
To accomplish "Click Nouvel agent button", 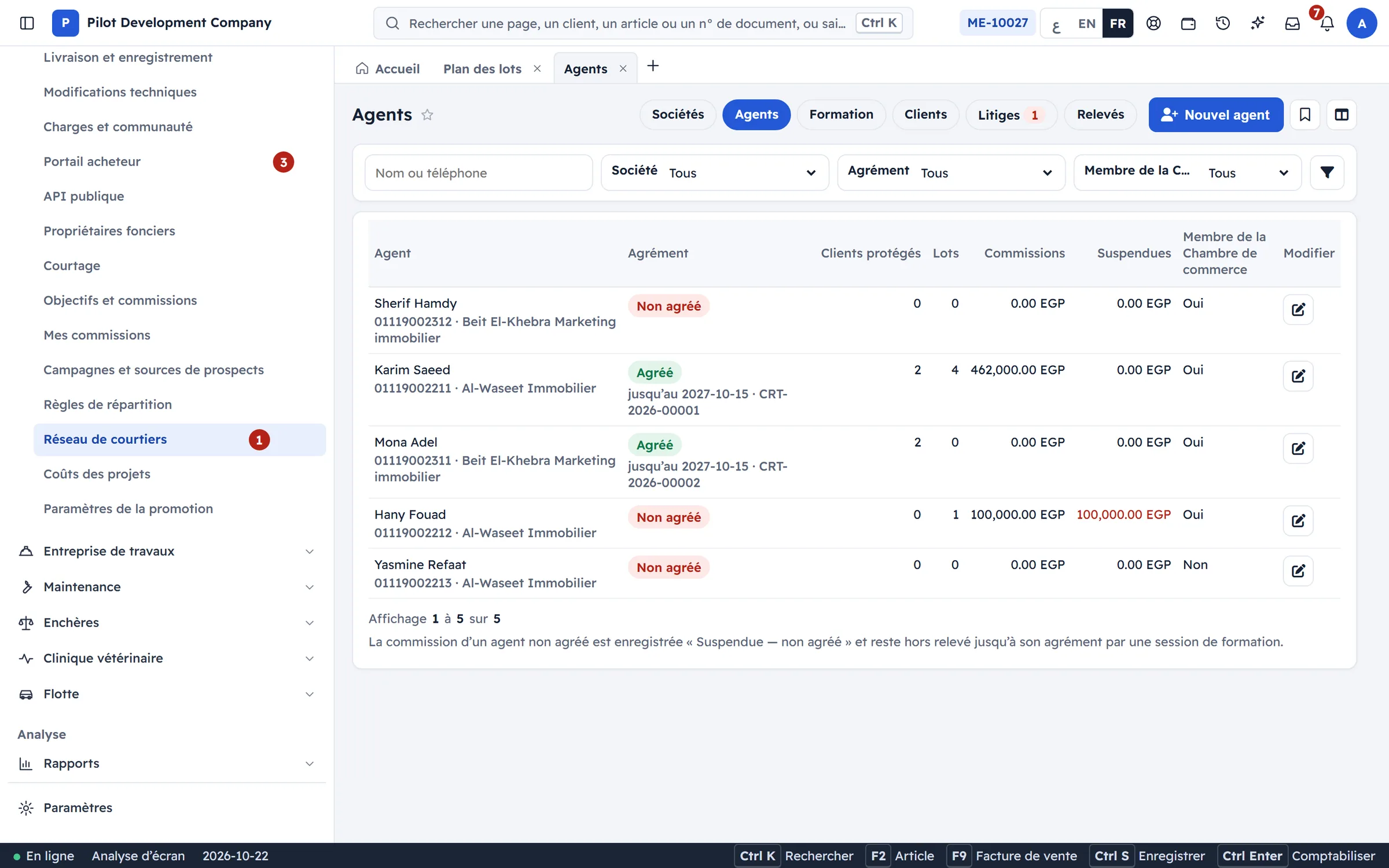I will pos(1215,115).
